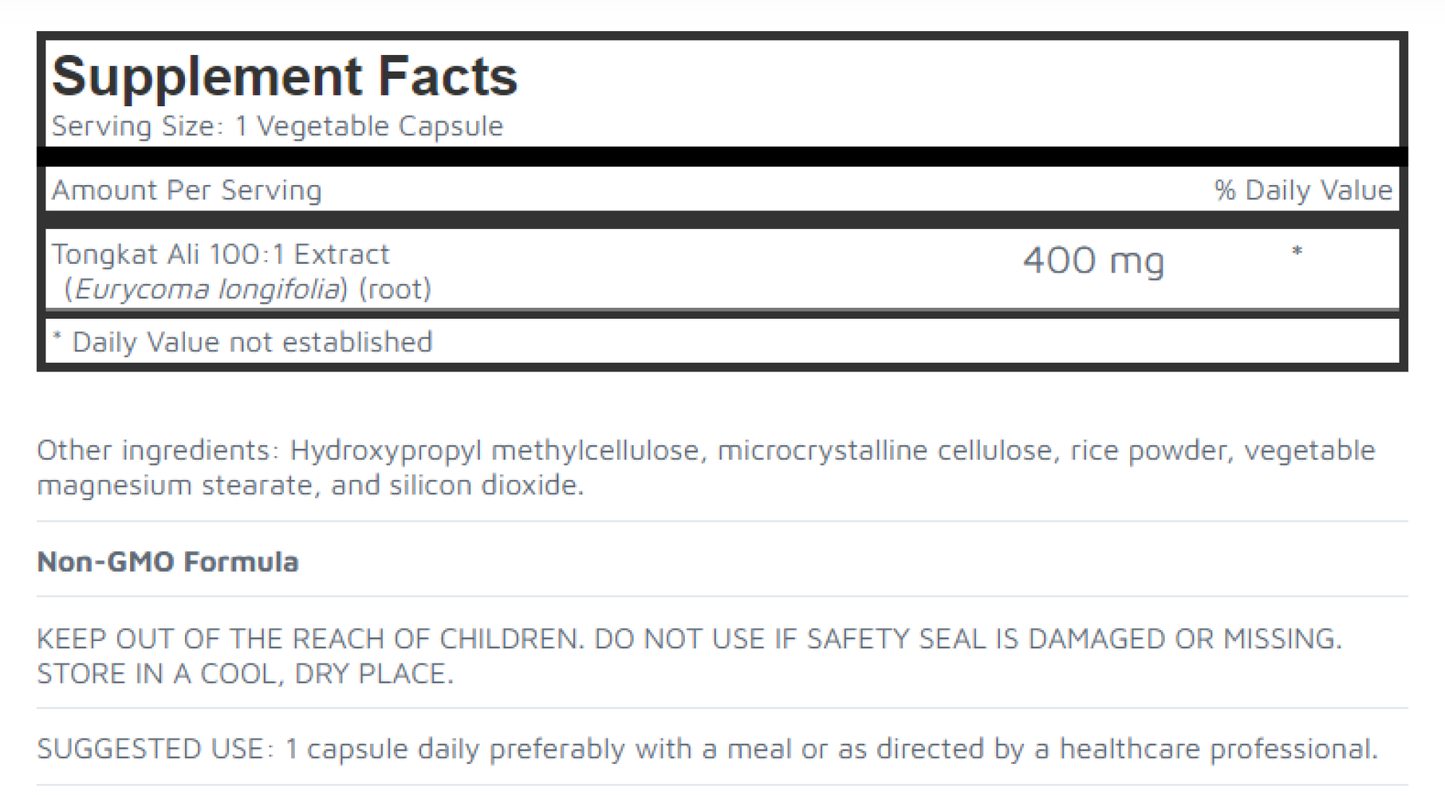The width and height of the screenshot is (1445, 795).
Task: Click the Supplement Facts heading
Action: (x=285, y=77)
